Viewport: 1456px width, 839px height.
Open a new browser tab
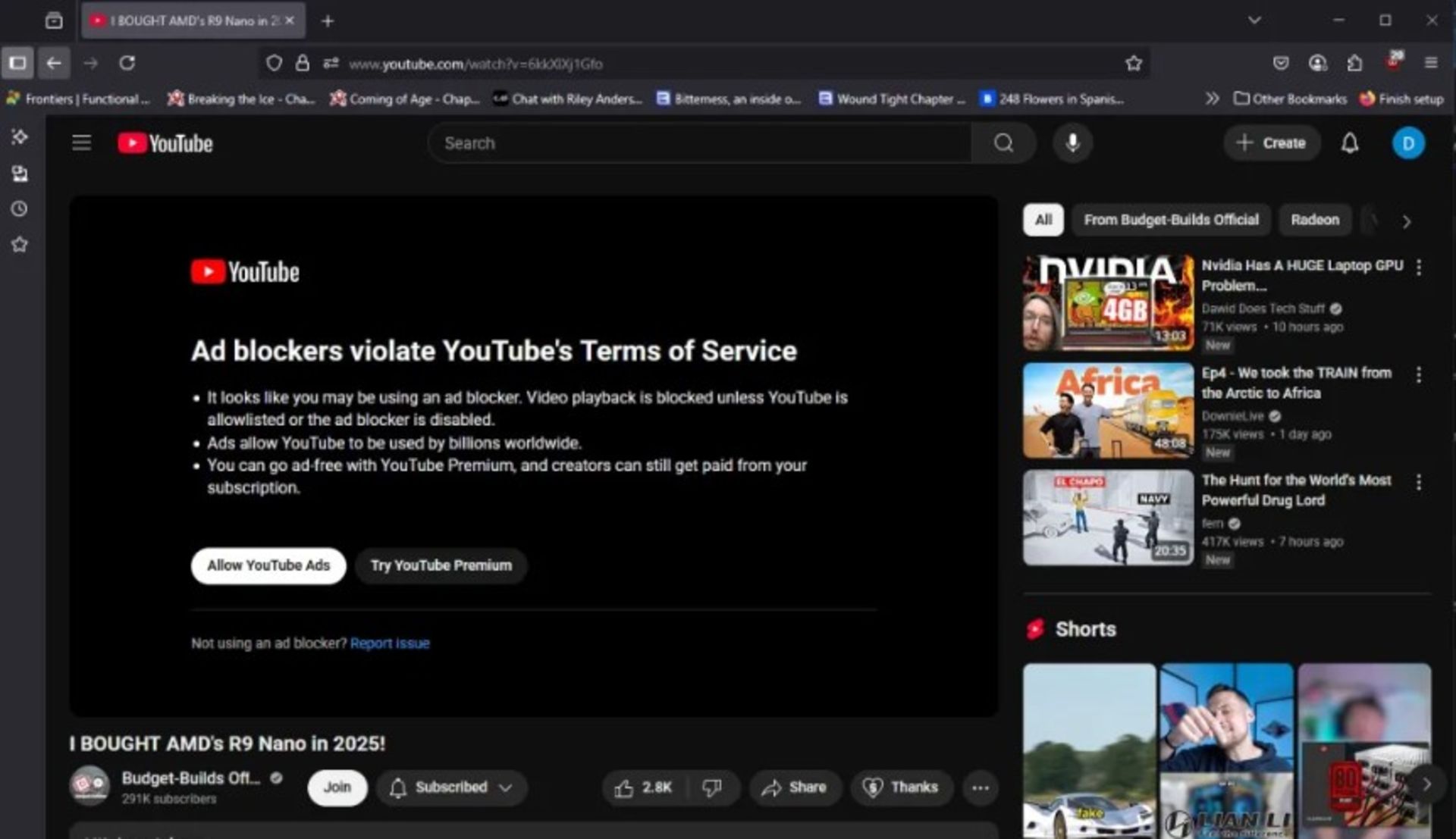click(328, 21)
